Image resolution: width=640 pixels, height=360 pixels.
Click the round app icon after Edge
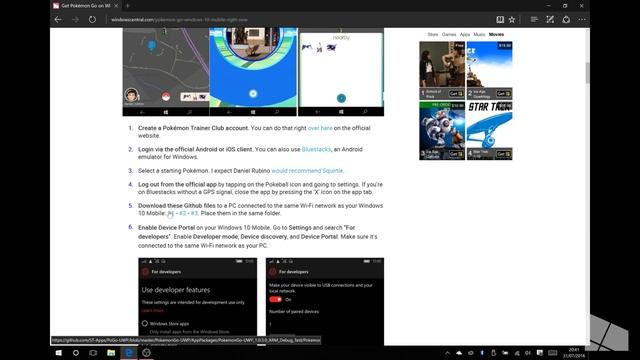[147, 353]
